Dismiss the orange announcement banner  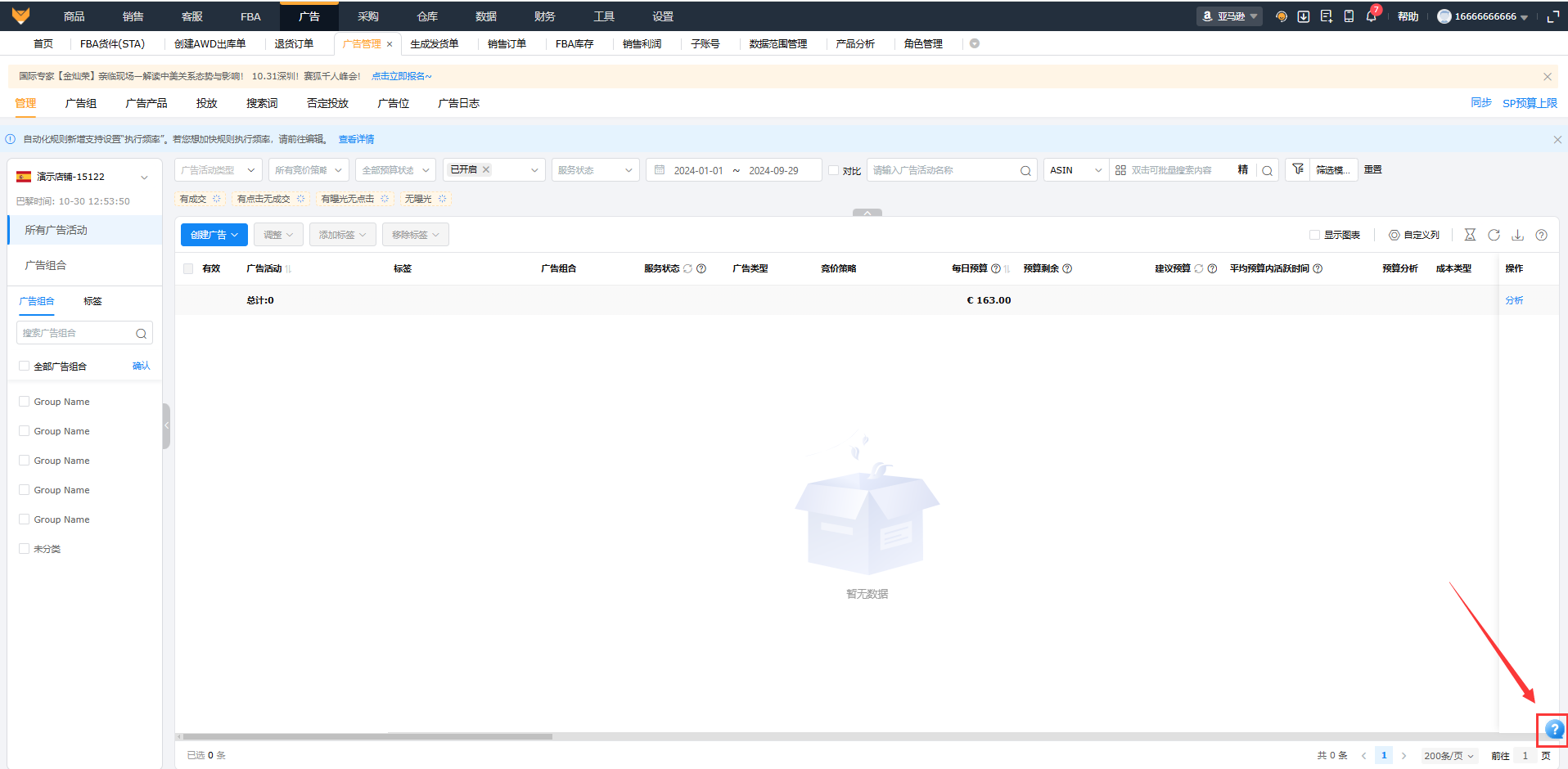pos(1548,76)
